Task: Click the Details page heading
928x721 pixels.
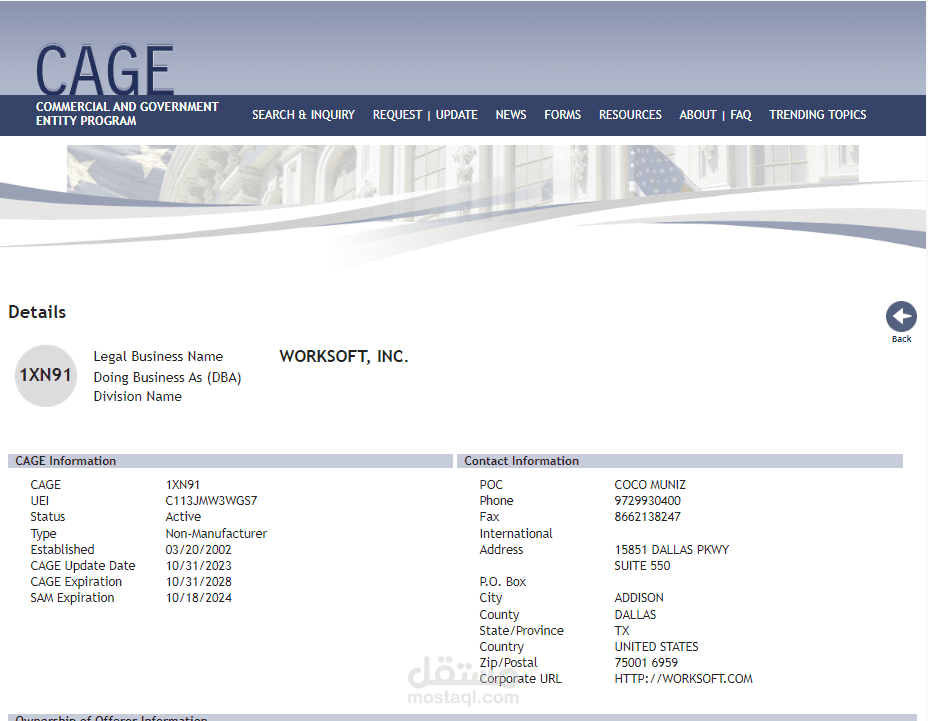Action: [37, 312]
